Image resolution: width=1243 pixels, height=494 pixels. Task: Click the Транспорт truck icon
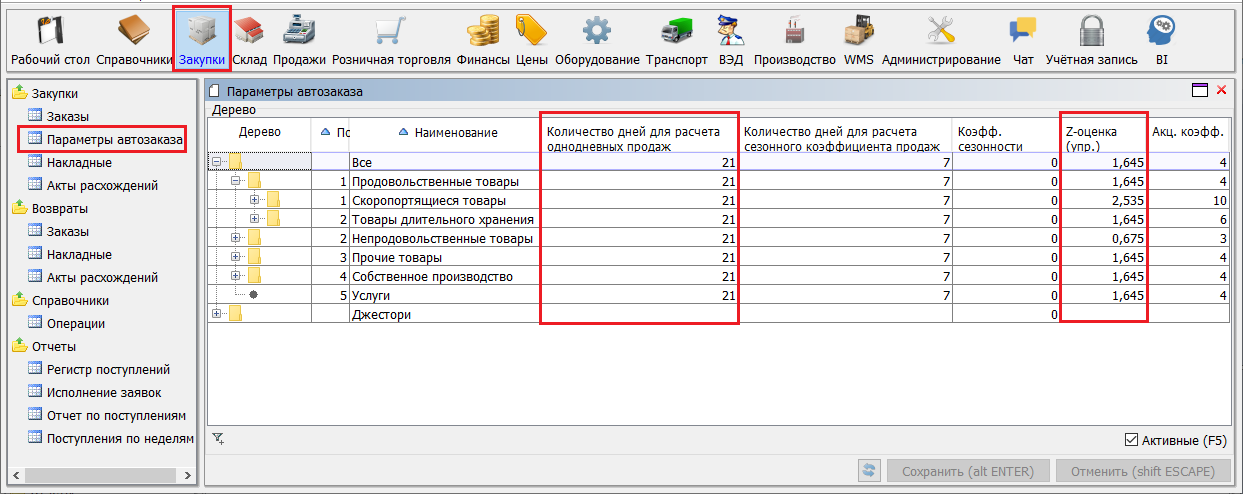(x=676, y=30)
